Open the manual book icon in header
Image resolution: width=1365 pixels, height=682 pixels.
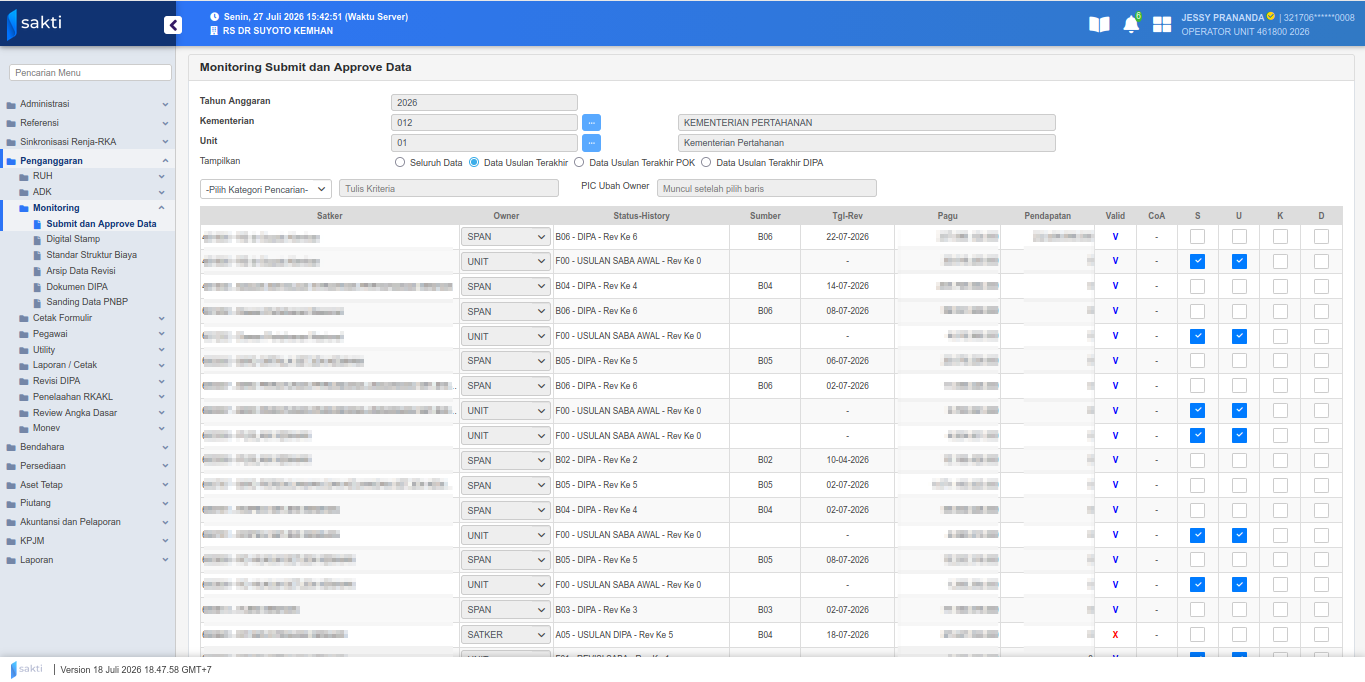(1099, 24)
